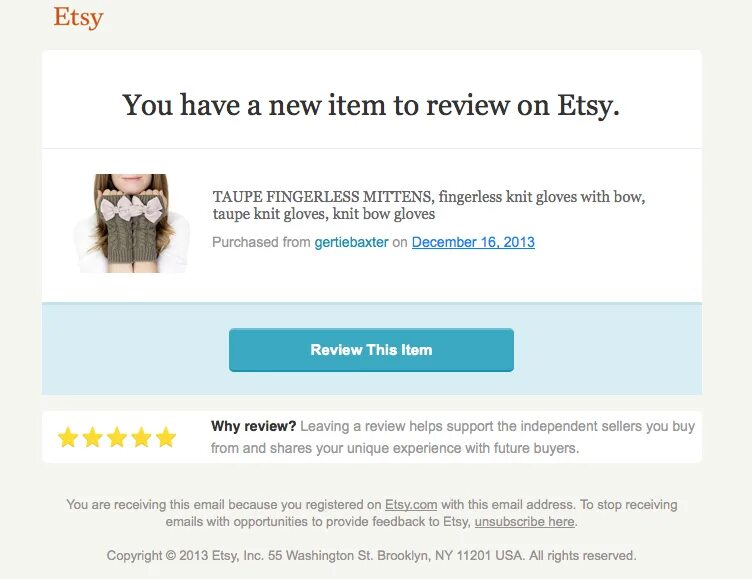Click the fifth and last rating star
Viewport: 752px width, 579px height.
tap(166, 437)
